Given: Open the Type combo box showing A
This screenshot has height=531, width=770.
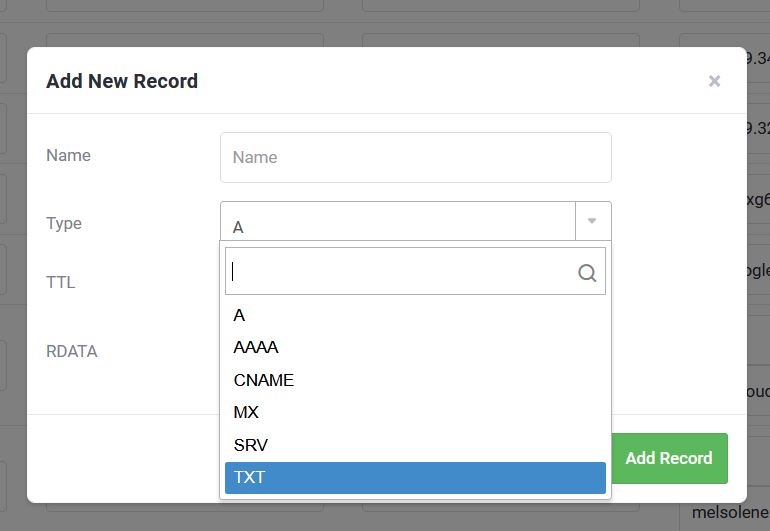Looking at the screenshot, I should coord(398,225).
